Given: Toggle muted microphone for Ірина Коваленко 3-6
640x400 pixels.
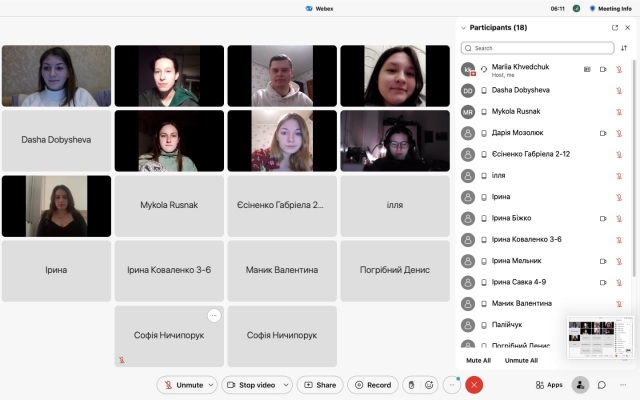Looking at the screenshot, I should point(619,240).
